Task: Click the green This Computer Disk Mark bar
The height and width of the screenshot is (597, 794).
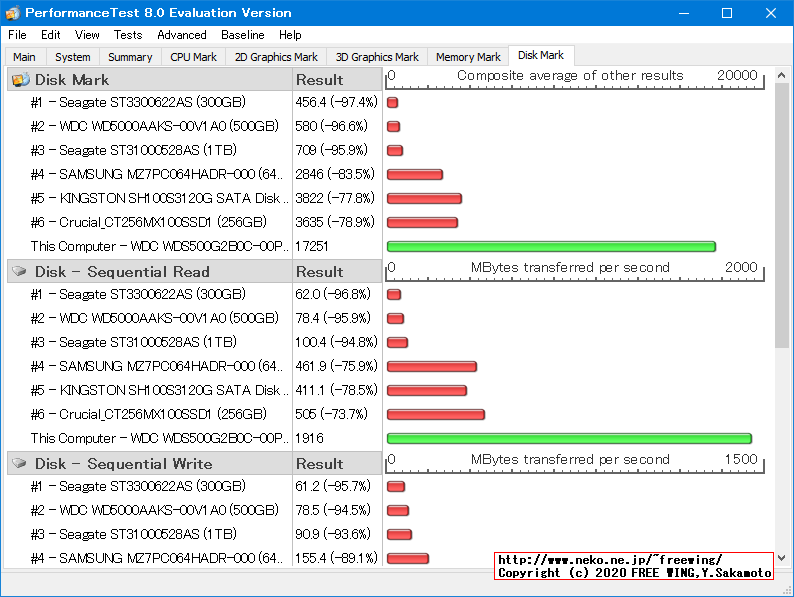Action: [x=551, y=246]
